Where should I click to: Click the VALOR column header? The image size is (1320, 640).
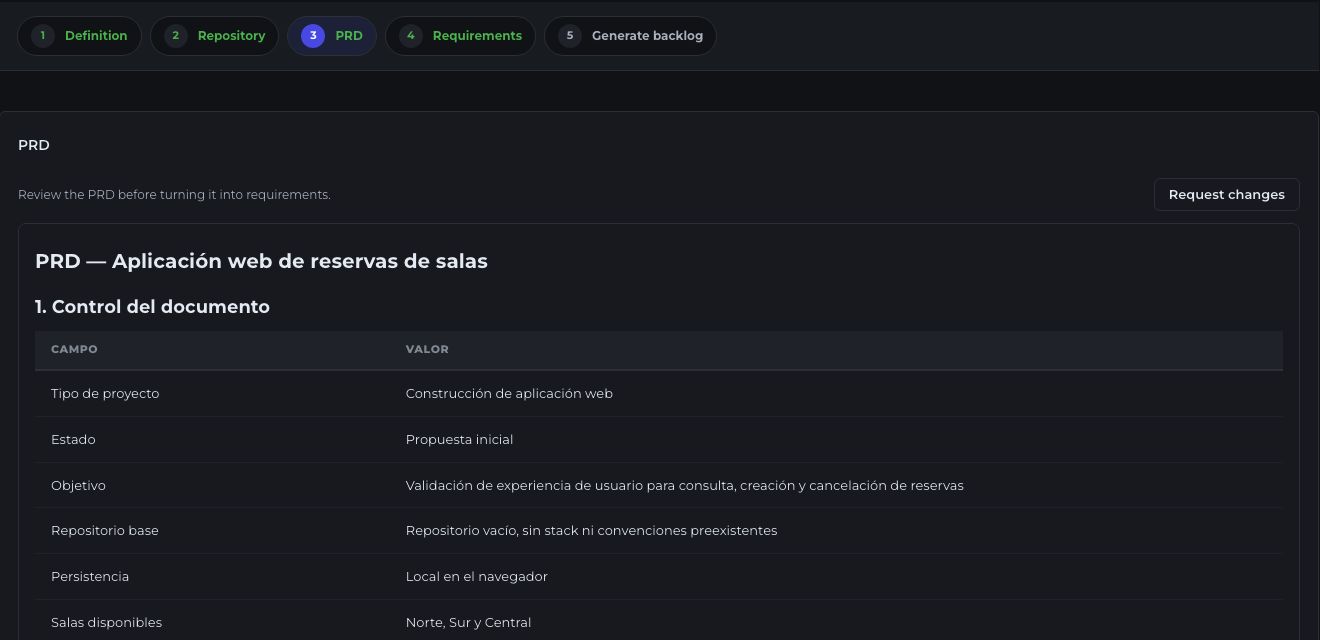[x=427, y=349]
